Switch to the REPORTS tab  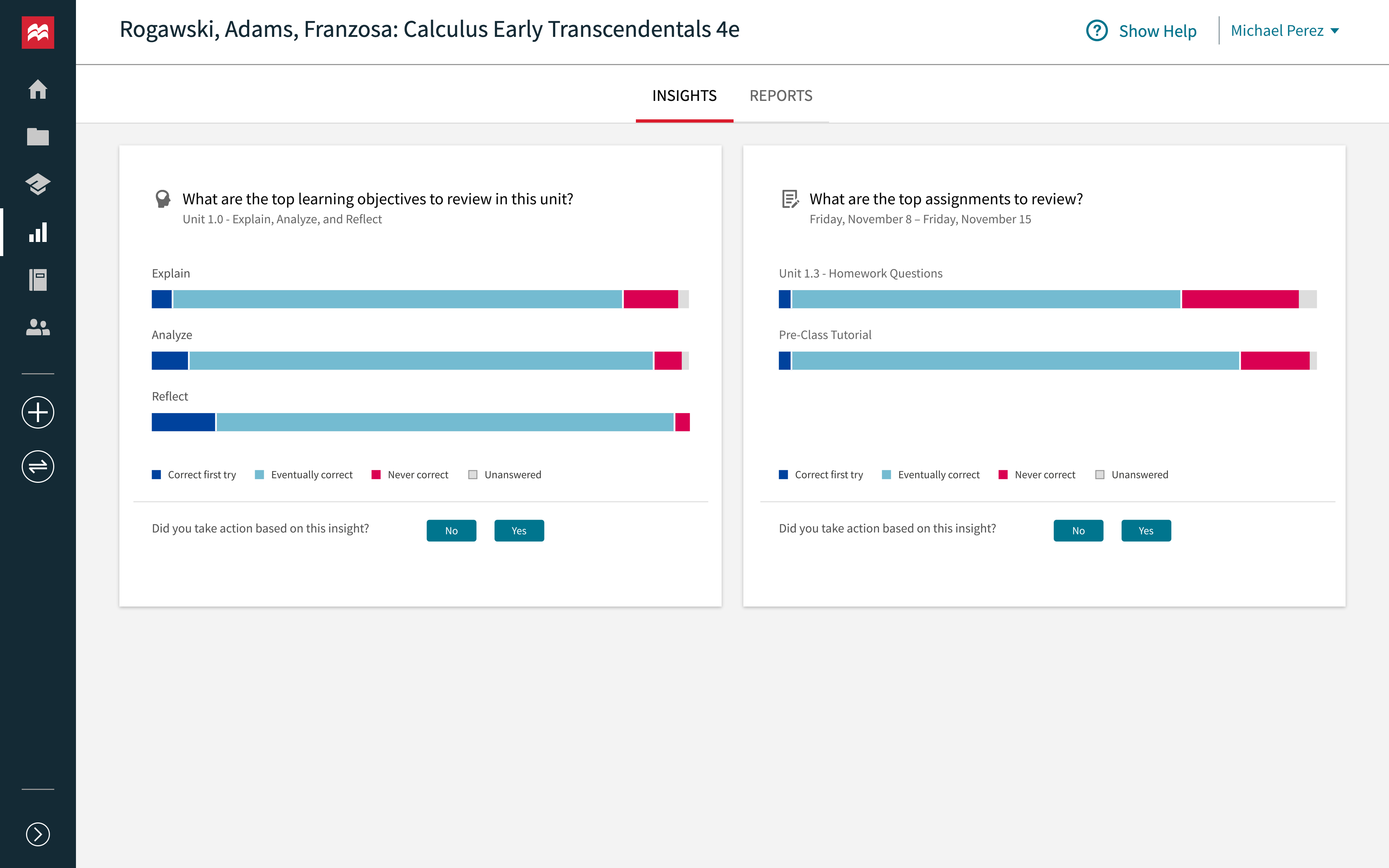(x=781, y=95)
